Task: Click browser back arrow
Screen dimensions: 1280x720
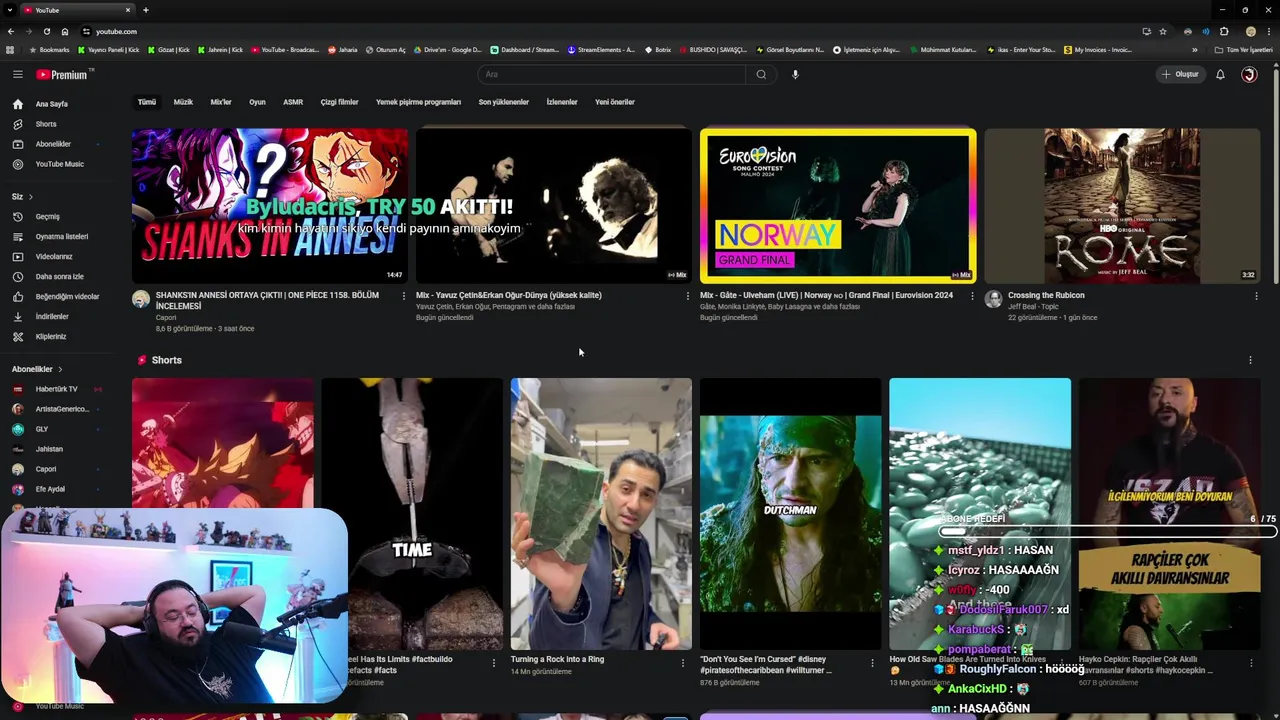Action: point(11,31)
